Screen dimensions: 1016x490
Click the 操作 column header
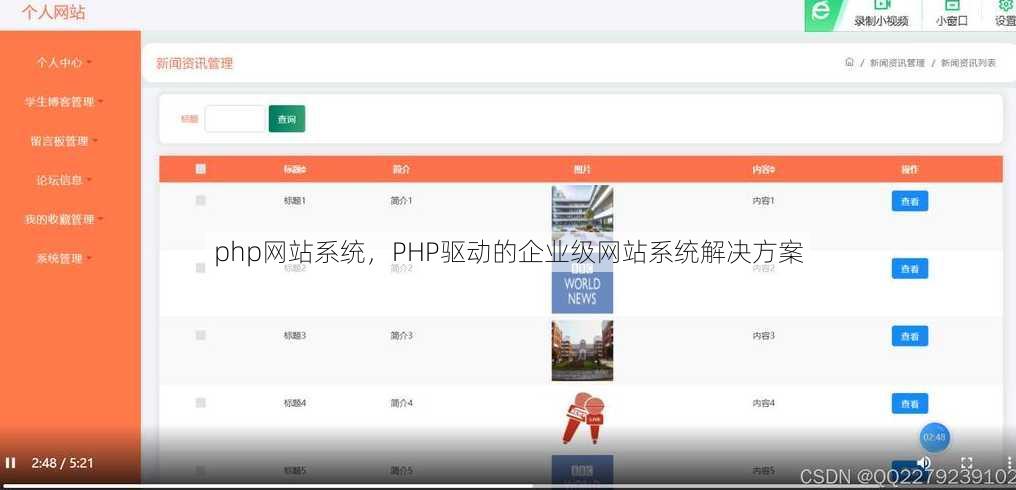[910, 170]
